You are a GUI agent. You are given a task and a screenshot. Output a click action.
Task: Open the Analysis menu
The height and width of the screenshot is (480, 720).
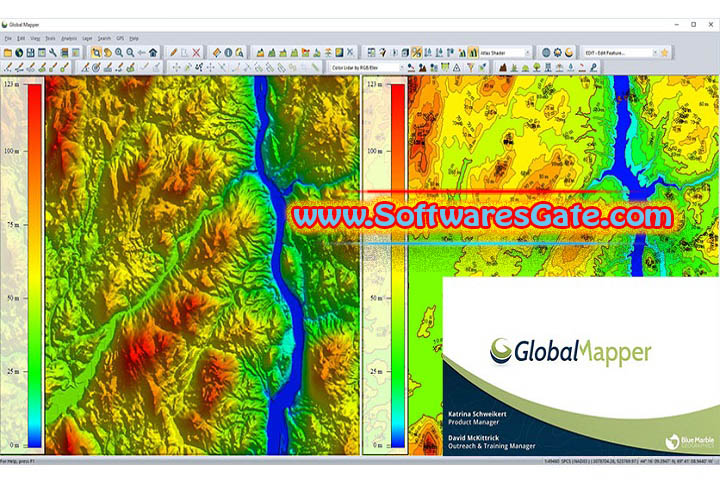point(69,39)
